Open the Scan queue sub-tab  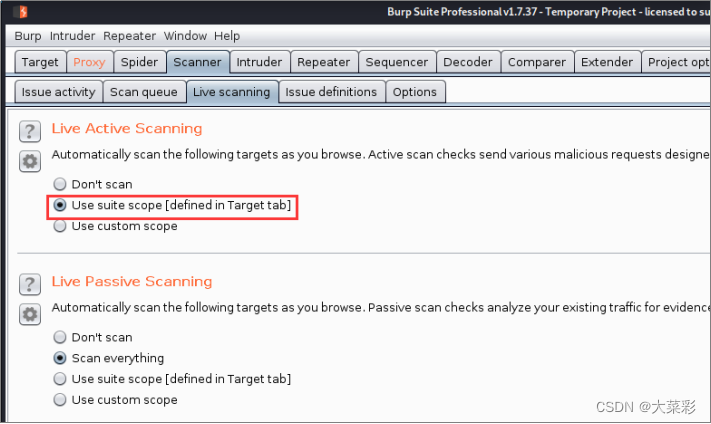(144, 92)
